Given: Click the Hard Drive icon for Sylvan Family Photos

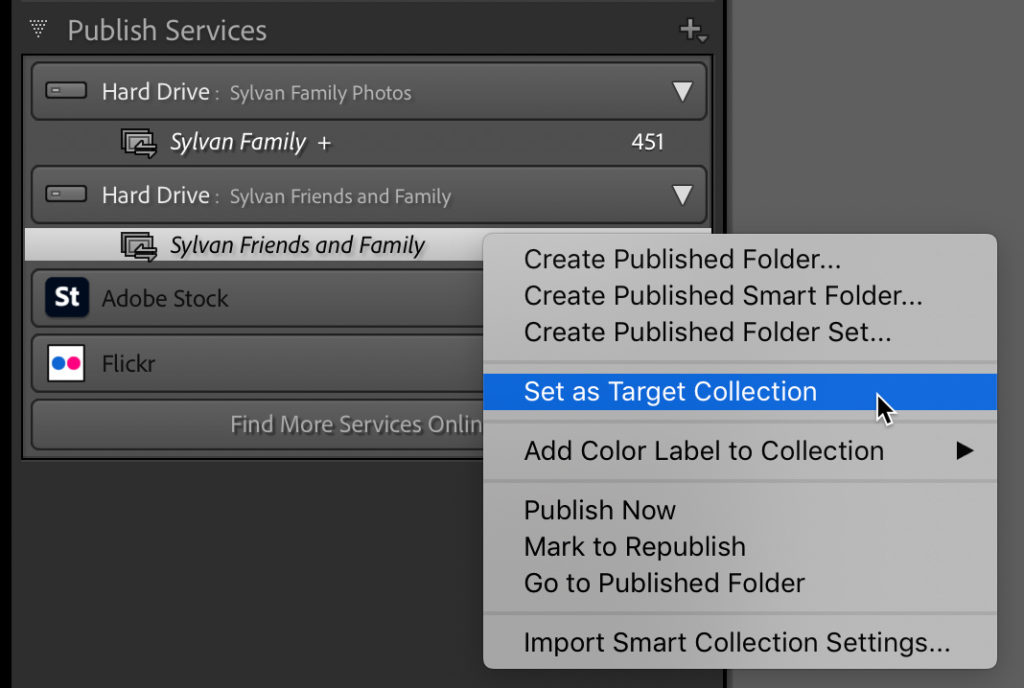Looking at the screenshot, I should pyautogui.click(x=65, y=91).
